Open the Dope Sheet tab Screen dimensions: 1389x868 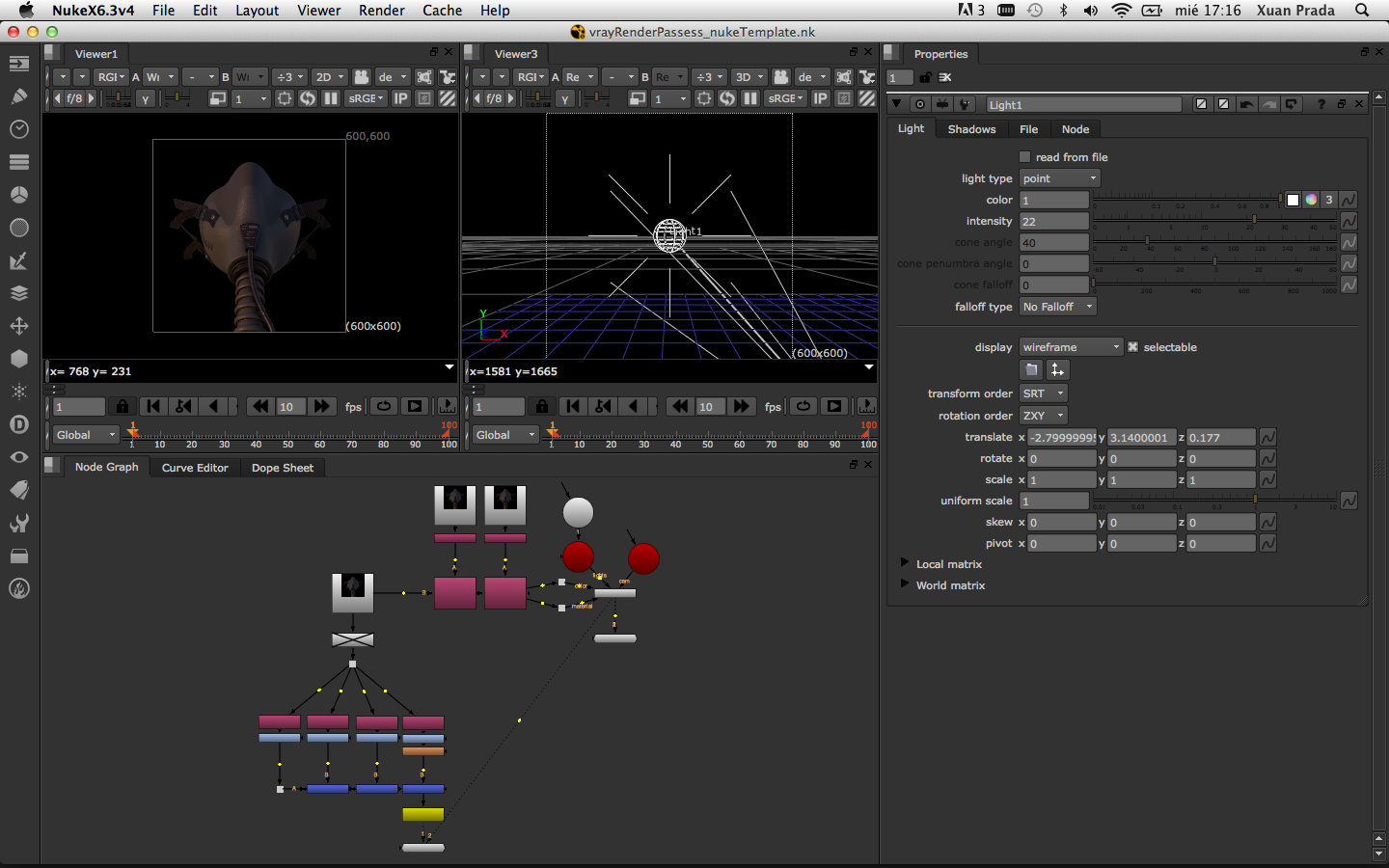(283, 468)
